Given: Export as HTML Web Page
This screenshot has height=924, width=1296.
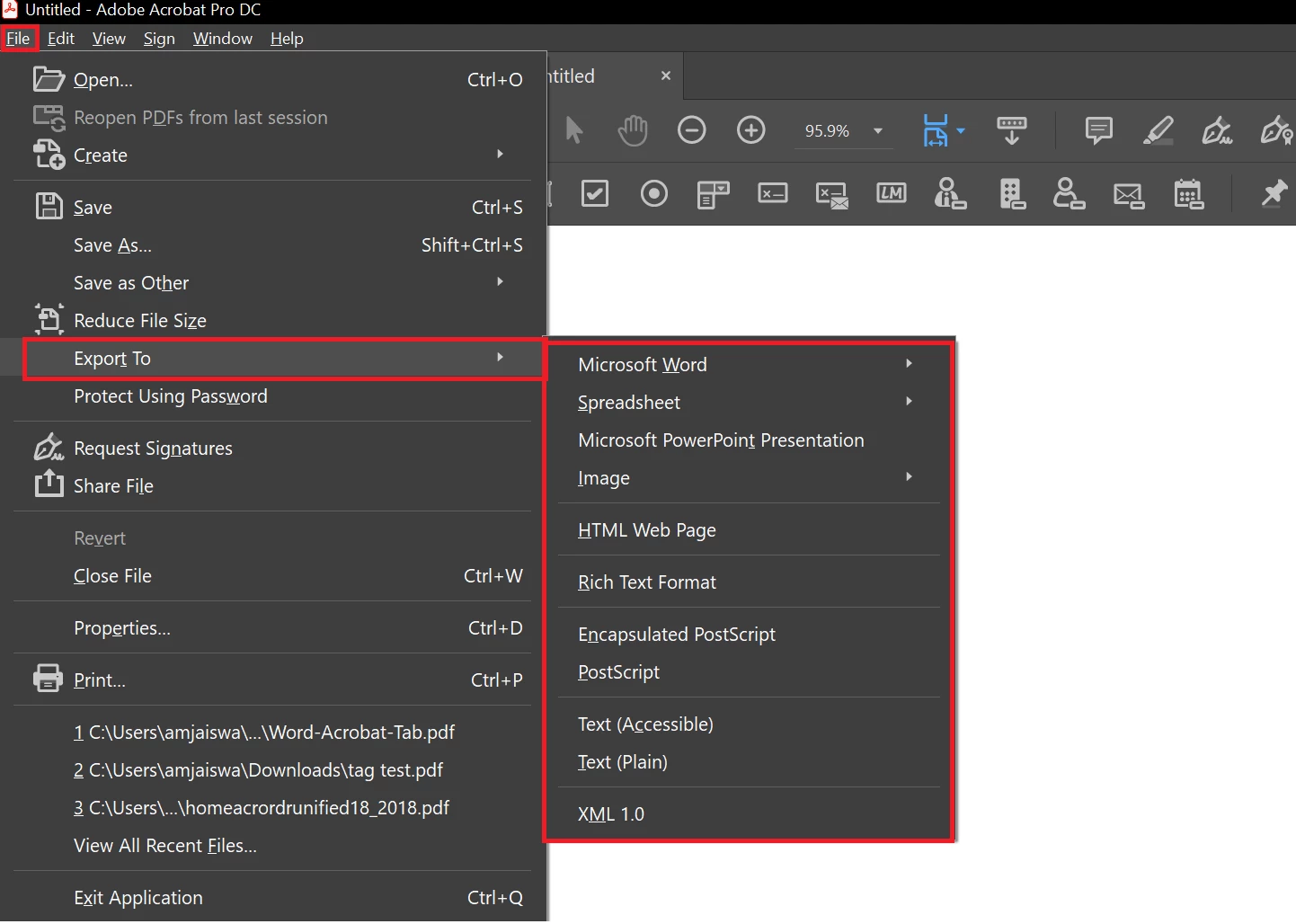Looking at the screenshot, I should tap(748, 529).
